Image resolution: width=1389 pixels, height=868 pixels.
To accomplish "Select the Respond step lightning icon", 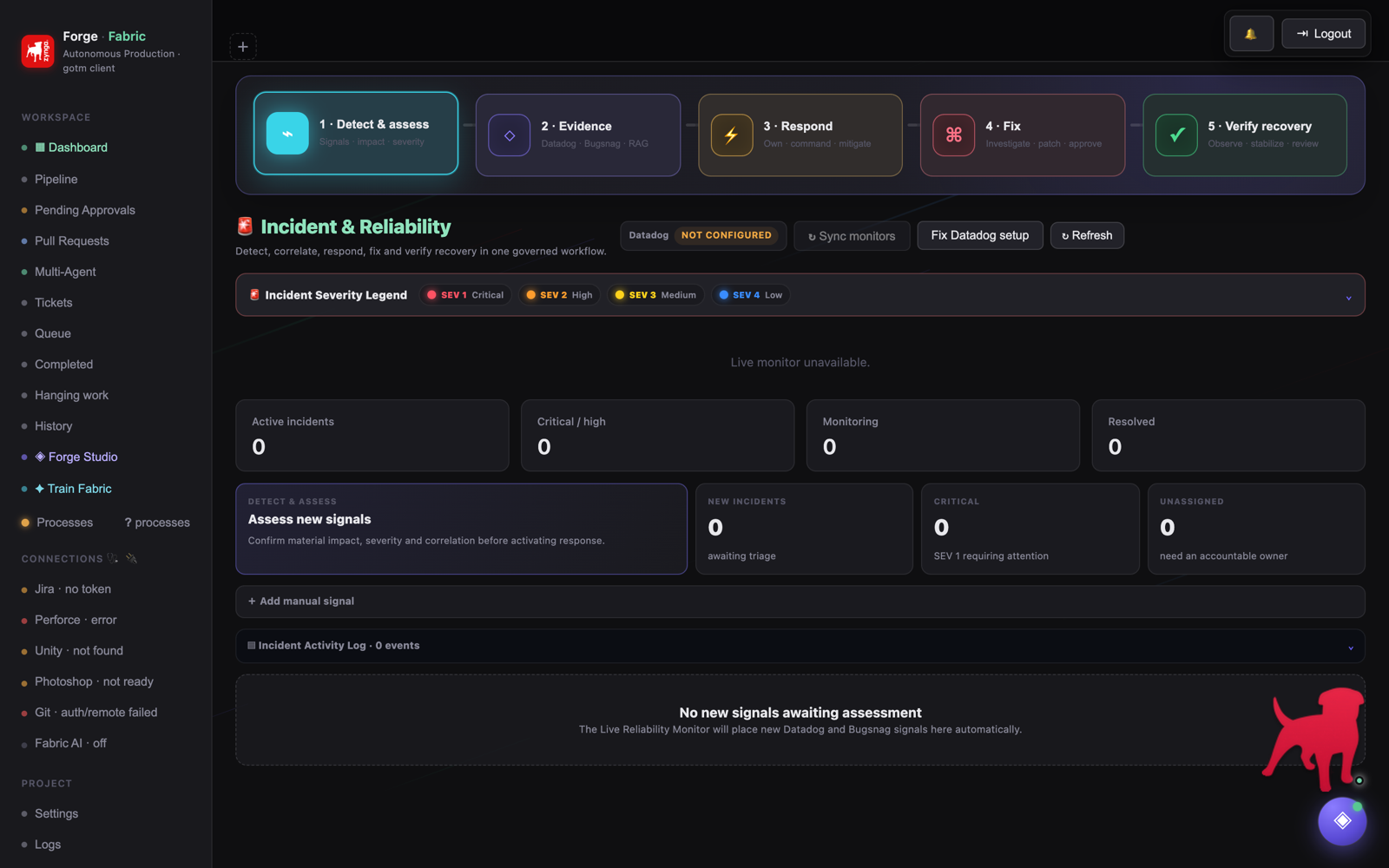I will coord(732,135).
